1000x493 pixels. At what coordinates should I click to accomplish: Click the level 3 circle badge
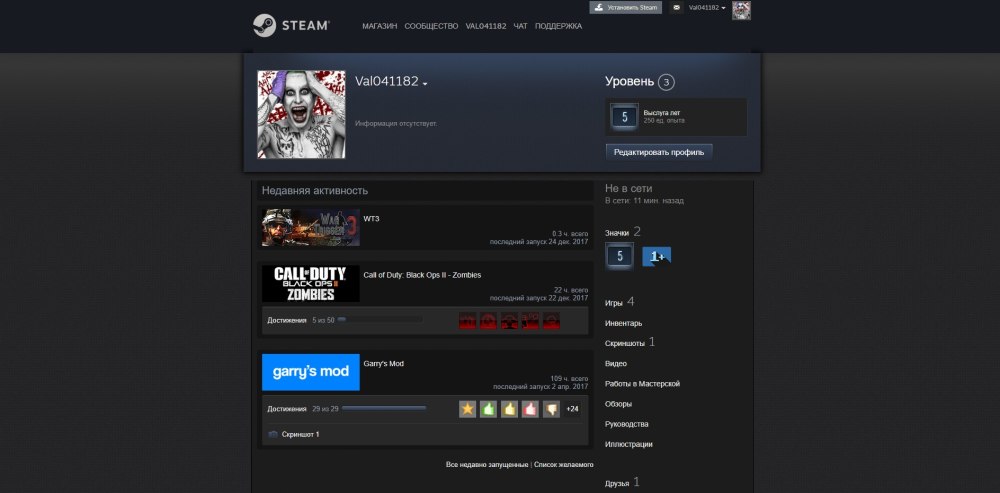pos(666,82)
